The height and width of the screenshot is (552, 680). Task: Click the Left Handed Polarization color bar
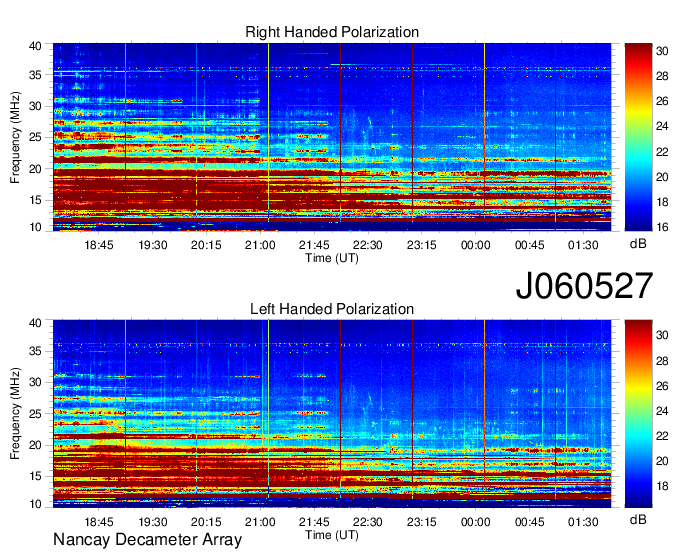[x=638, y=414]
